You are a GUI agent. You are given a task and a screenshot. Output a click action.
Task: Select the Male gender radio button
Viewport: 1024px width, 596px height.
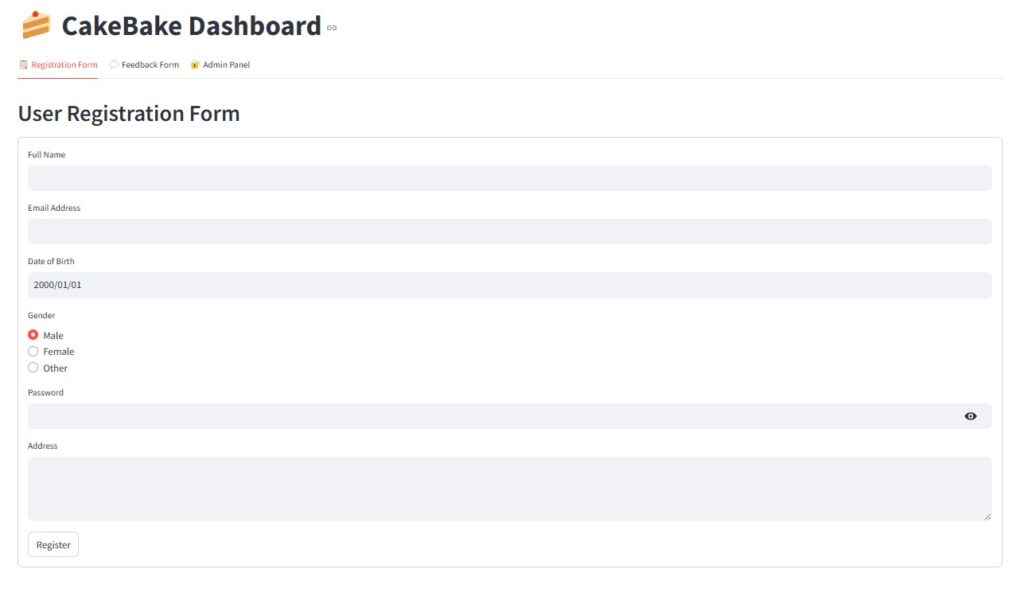click(x=33, y=335)
